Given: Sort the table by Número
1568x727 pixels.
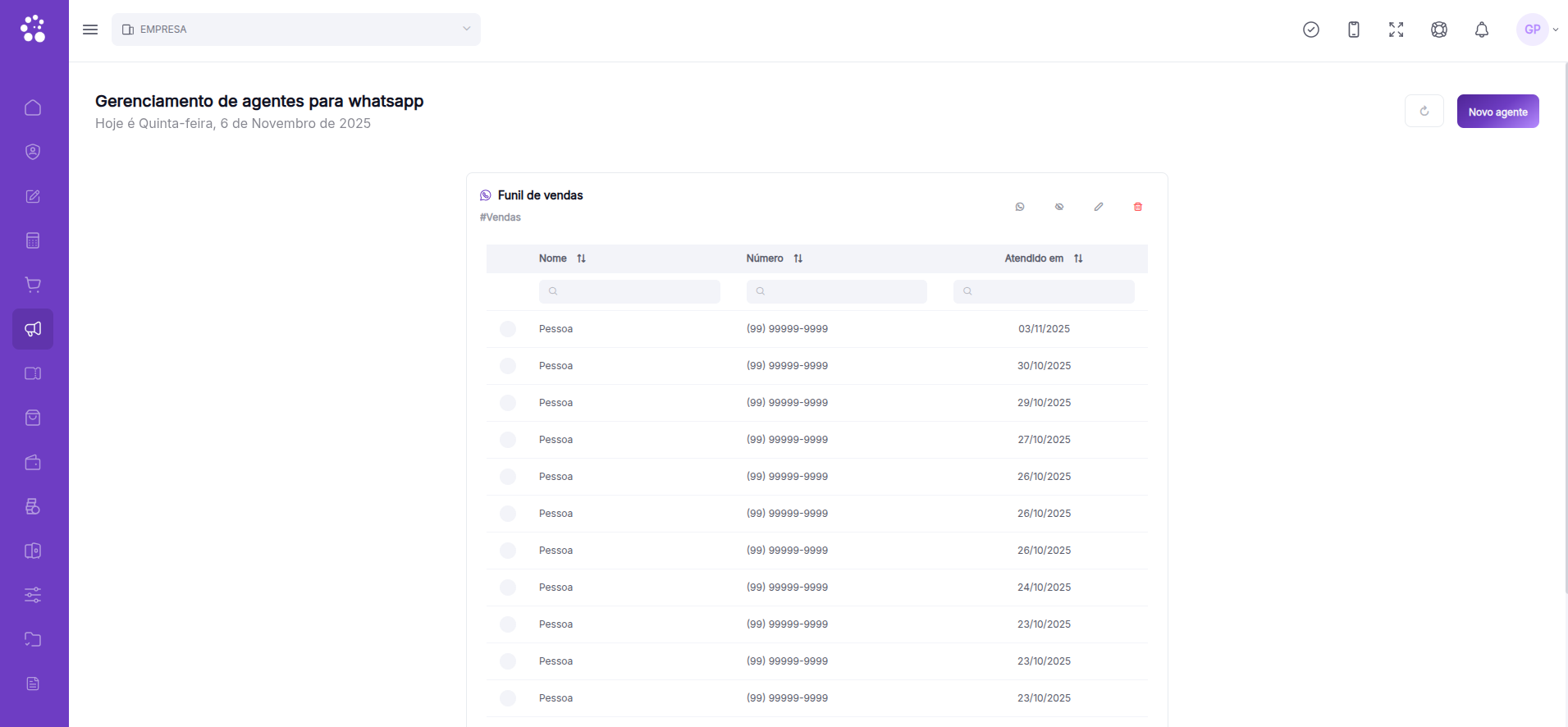Looking at the screenshot, I should point(798,258).
